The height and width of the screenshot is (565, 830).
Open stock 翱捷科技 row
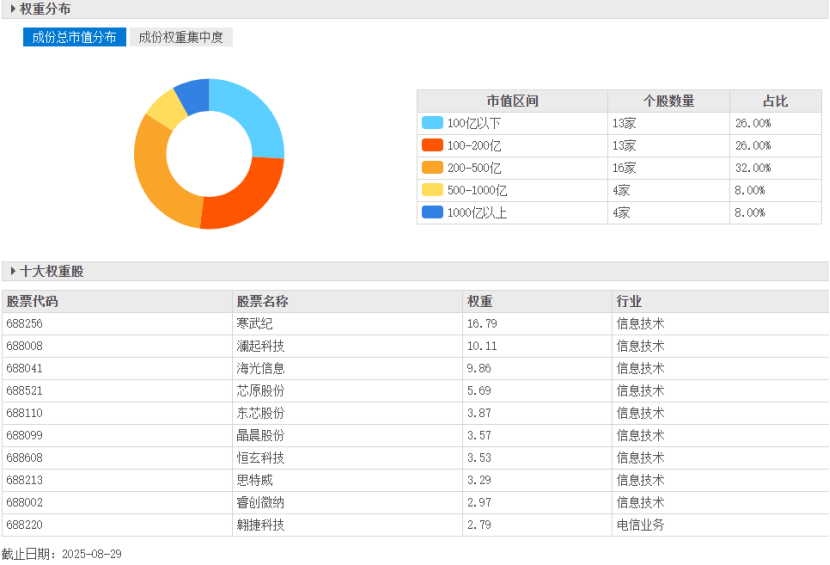point(260,525)
